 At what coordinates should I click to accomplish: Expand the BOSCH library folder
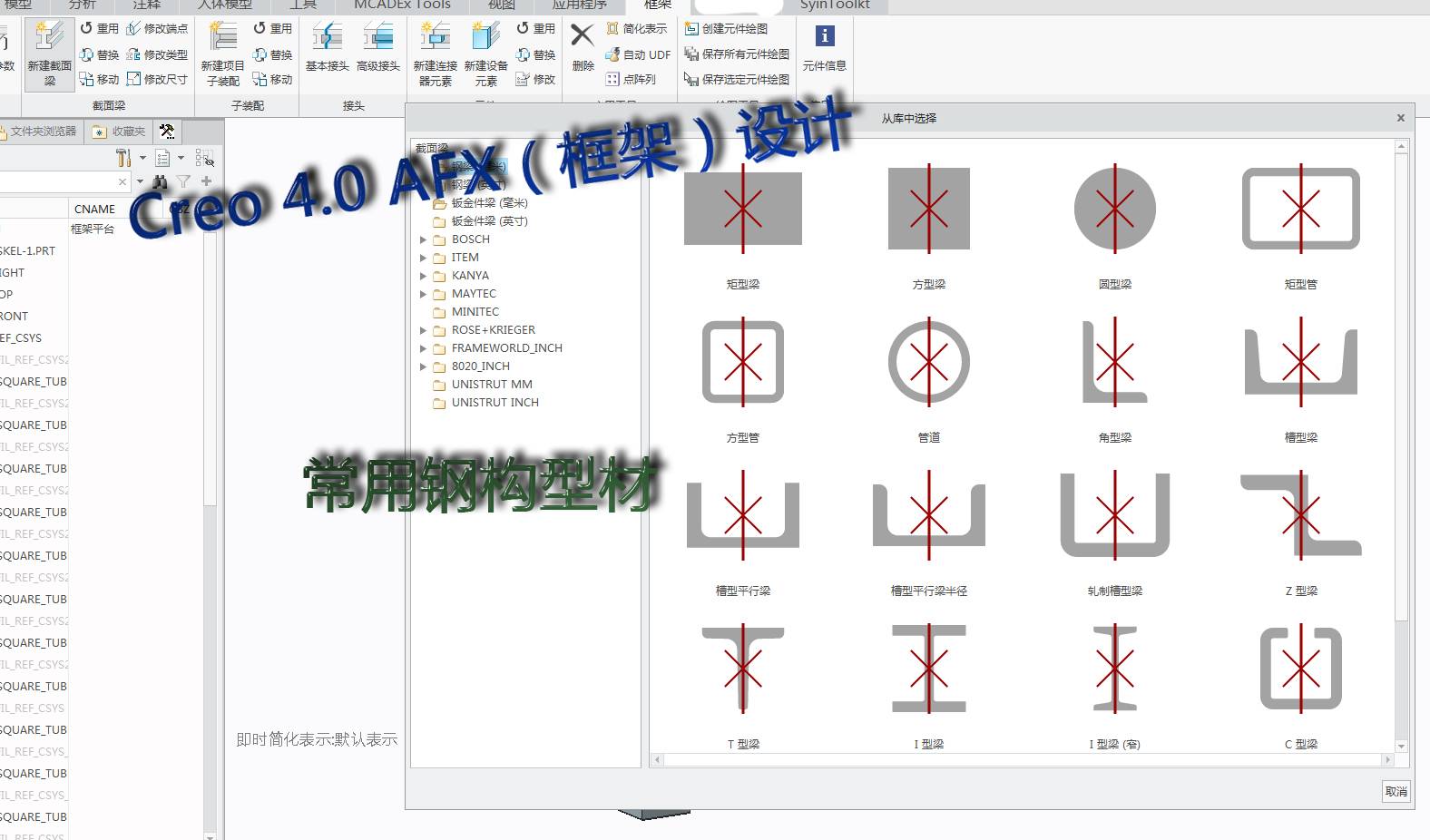[423, 239]
